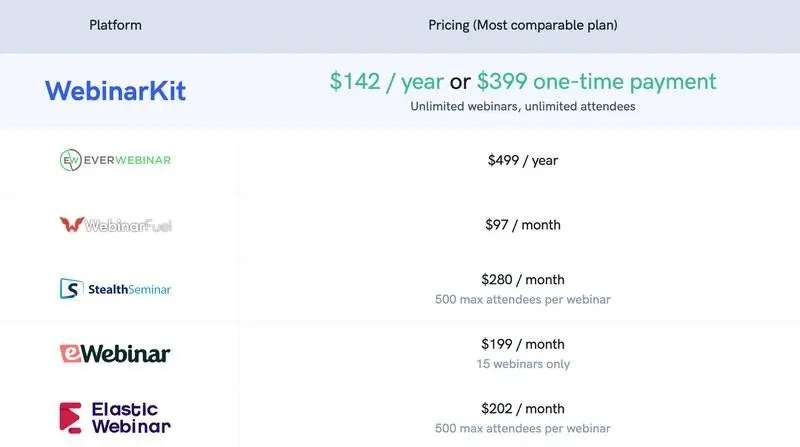
Task: Click the $199 / month eWebinar price
Action: point(524,345)
